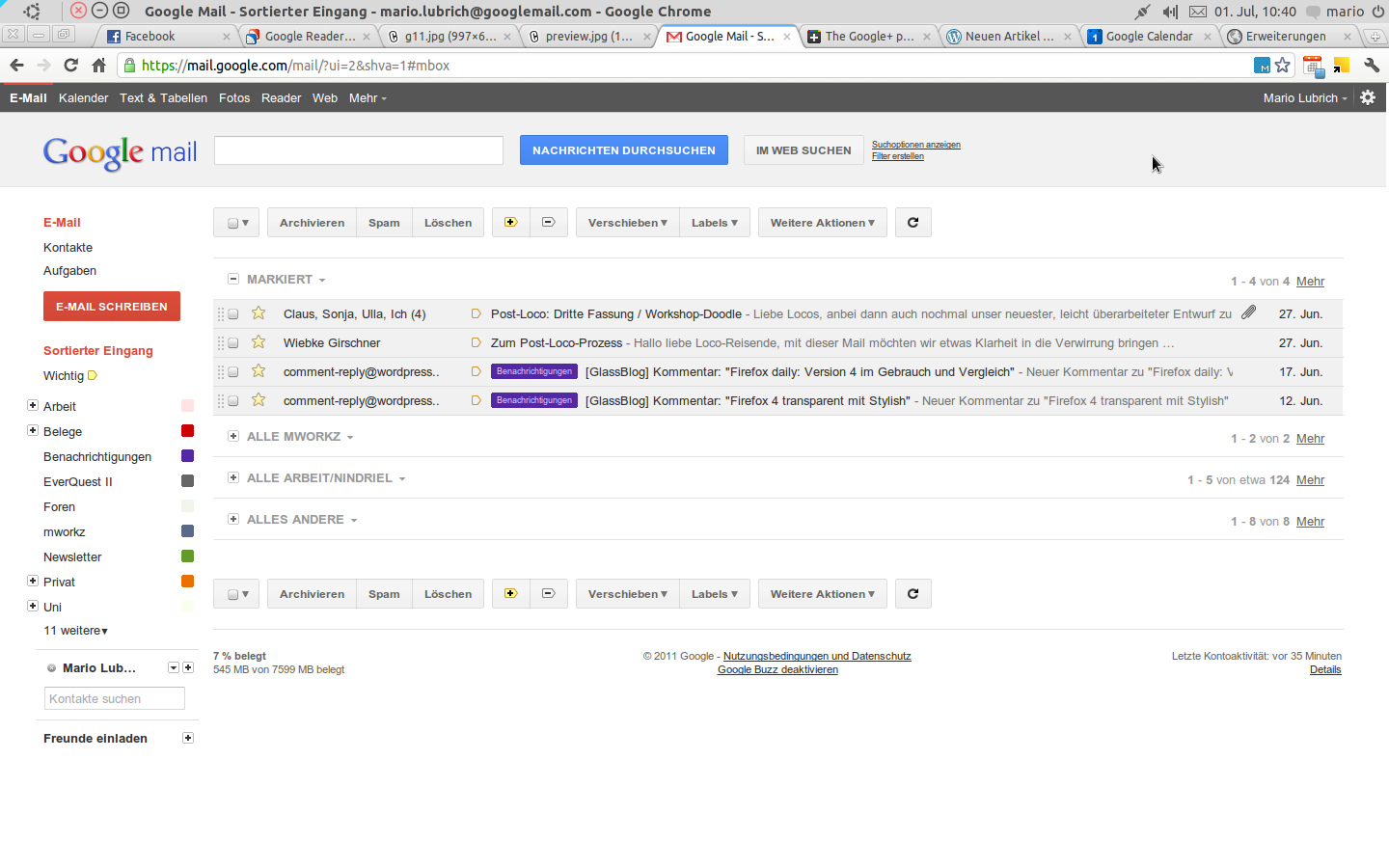The width and height of the screenshot is (1389, 868).
Task: Mark as important with top yellow plus icon
Action: tap(511, 223)
